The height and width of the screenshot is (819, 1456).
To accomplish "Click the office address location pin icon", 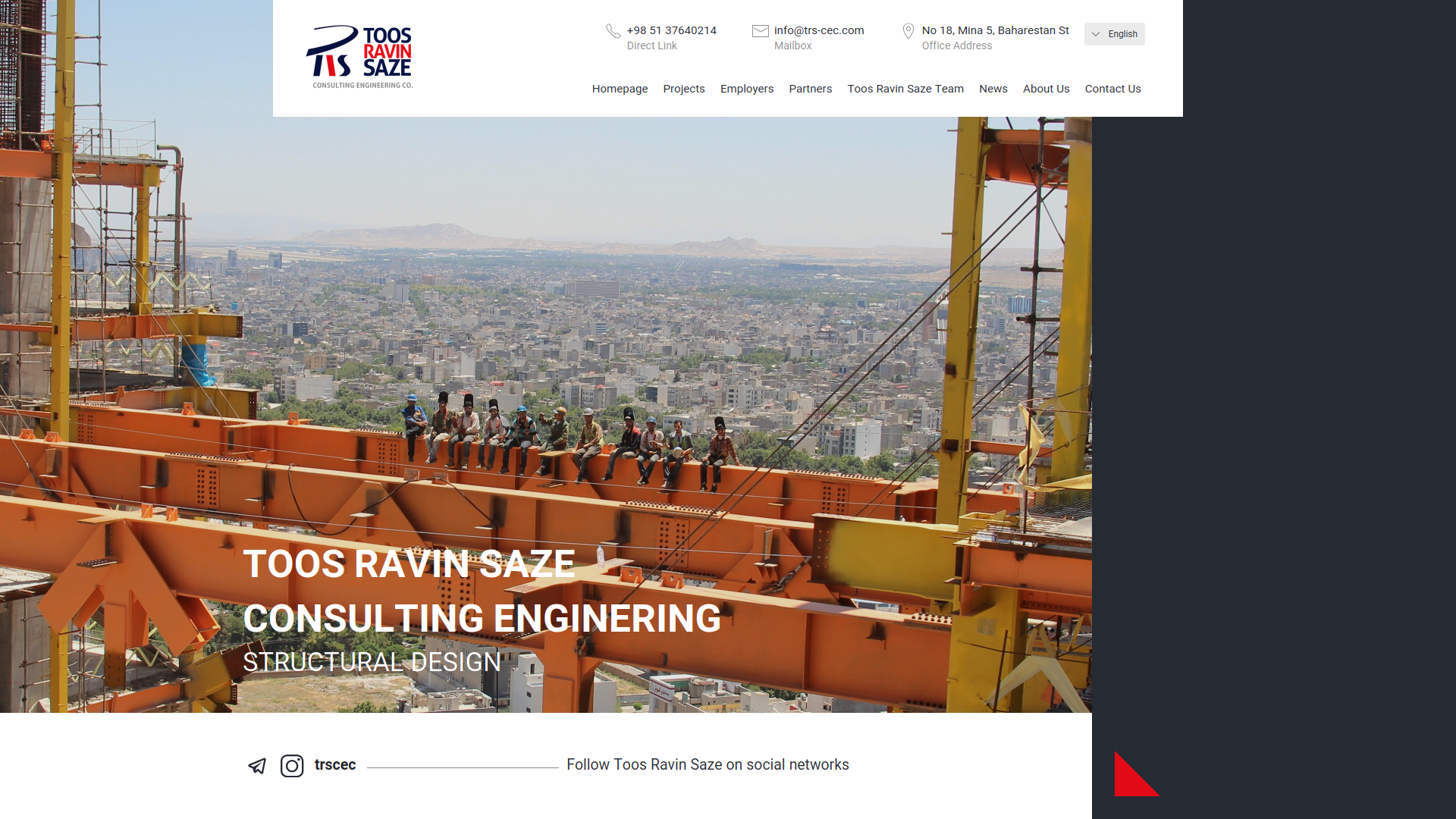I will point(908,31).
